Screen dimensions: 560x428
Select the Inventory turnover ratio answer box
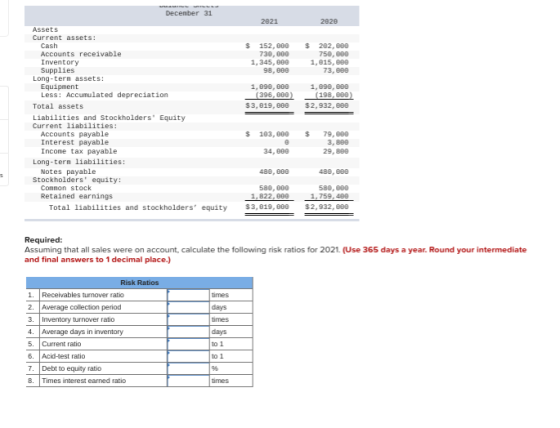click(188, 319)
